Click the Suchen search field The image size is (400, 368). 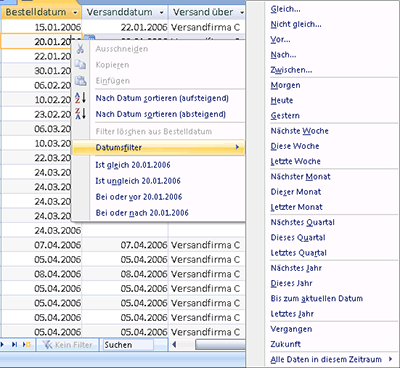click(x=129, y=345)
